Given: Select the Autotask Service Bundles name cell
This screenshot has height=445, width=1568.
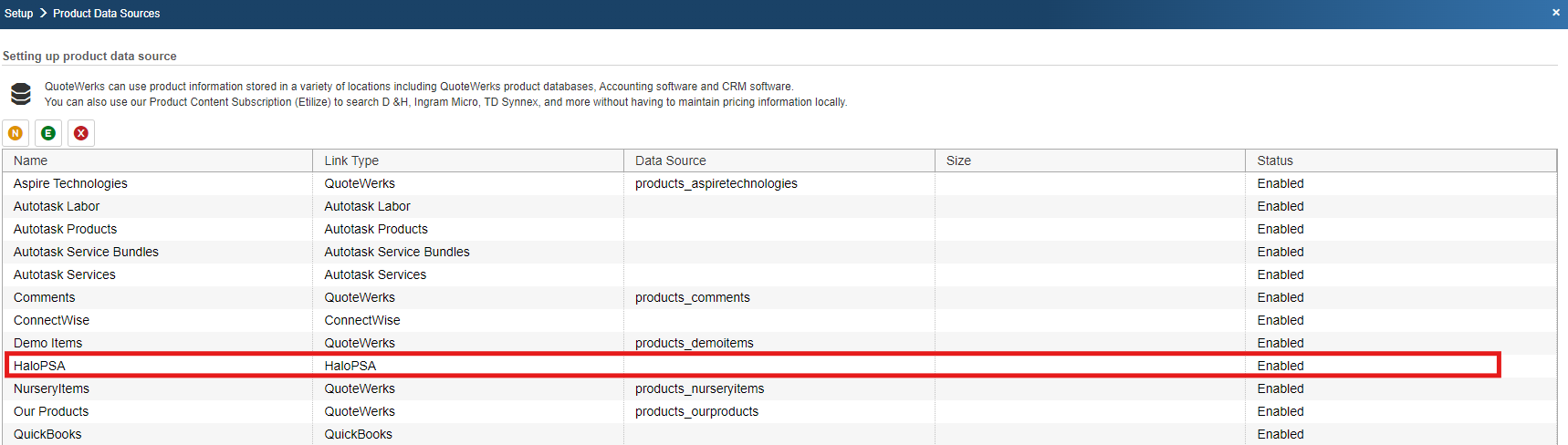Looking at the screenshot, I should (x=86, y=252).
